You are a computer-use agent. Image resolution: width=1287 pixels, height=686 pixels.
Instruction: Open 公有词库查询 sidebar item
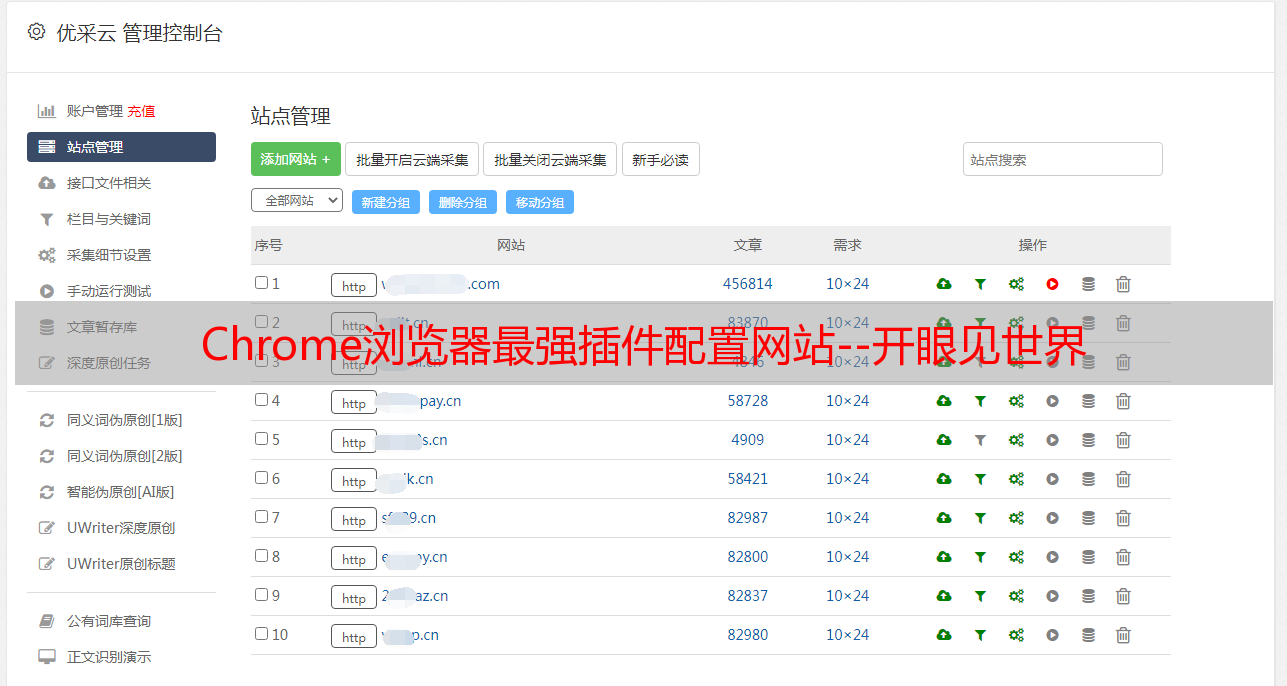(x=109, y=621)
